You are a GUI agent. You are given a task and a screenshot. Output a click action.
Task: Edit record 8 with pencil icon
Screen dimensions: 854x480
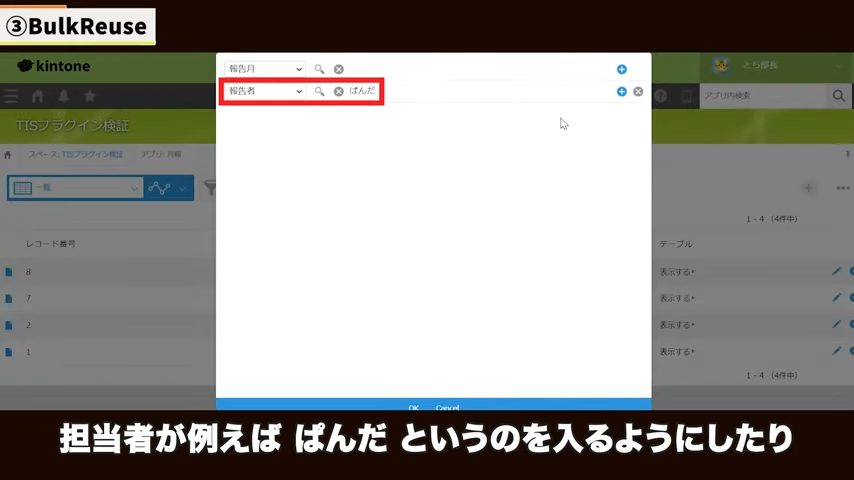837,271
